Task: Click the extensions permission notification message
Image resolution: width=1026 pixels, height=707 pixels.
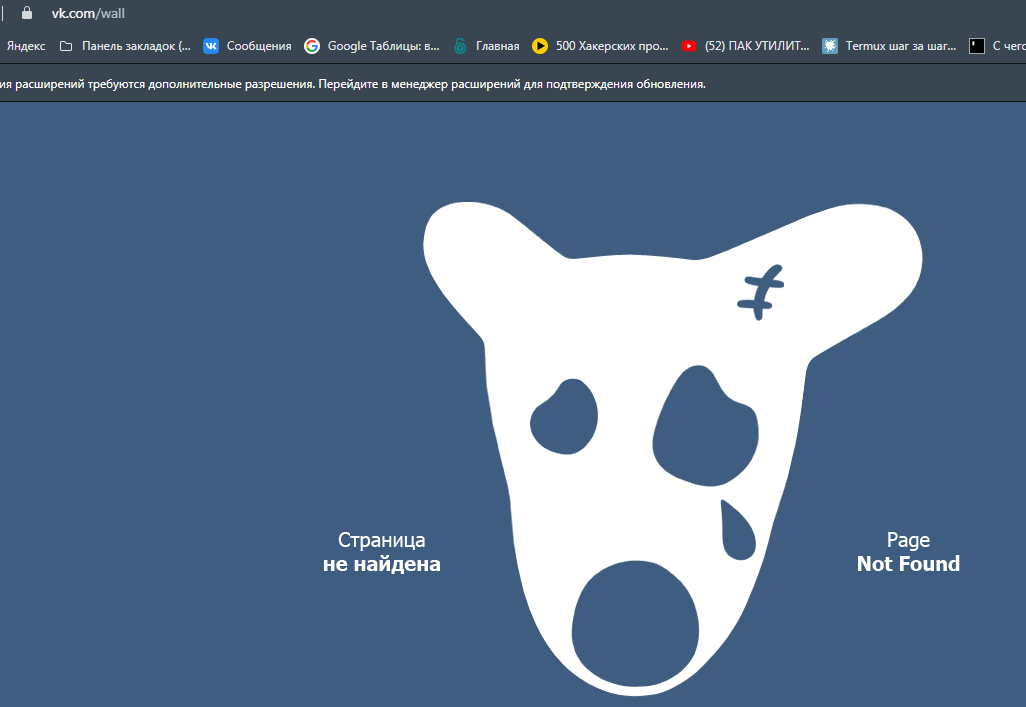Action: point(353,84)
